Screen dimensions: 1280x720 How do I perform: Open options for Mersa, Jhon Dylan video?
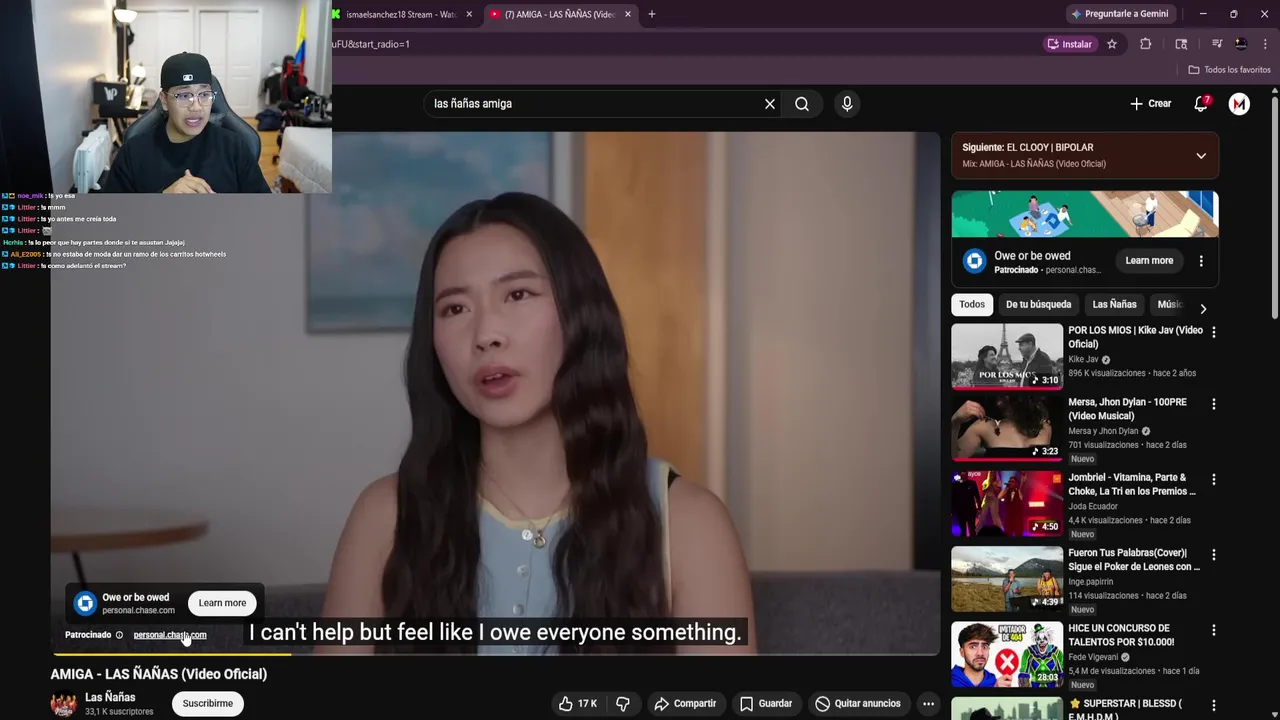point(1214,404)
